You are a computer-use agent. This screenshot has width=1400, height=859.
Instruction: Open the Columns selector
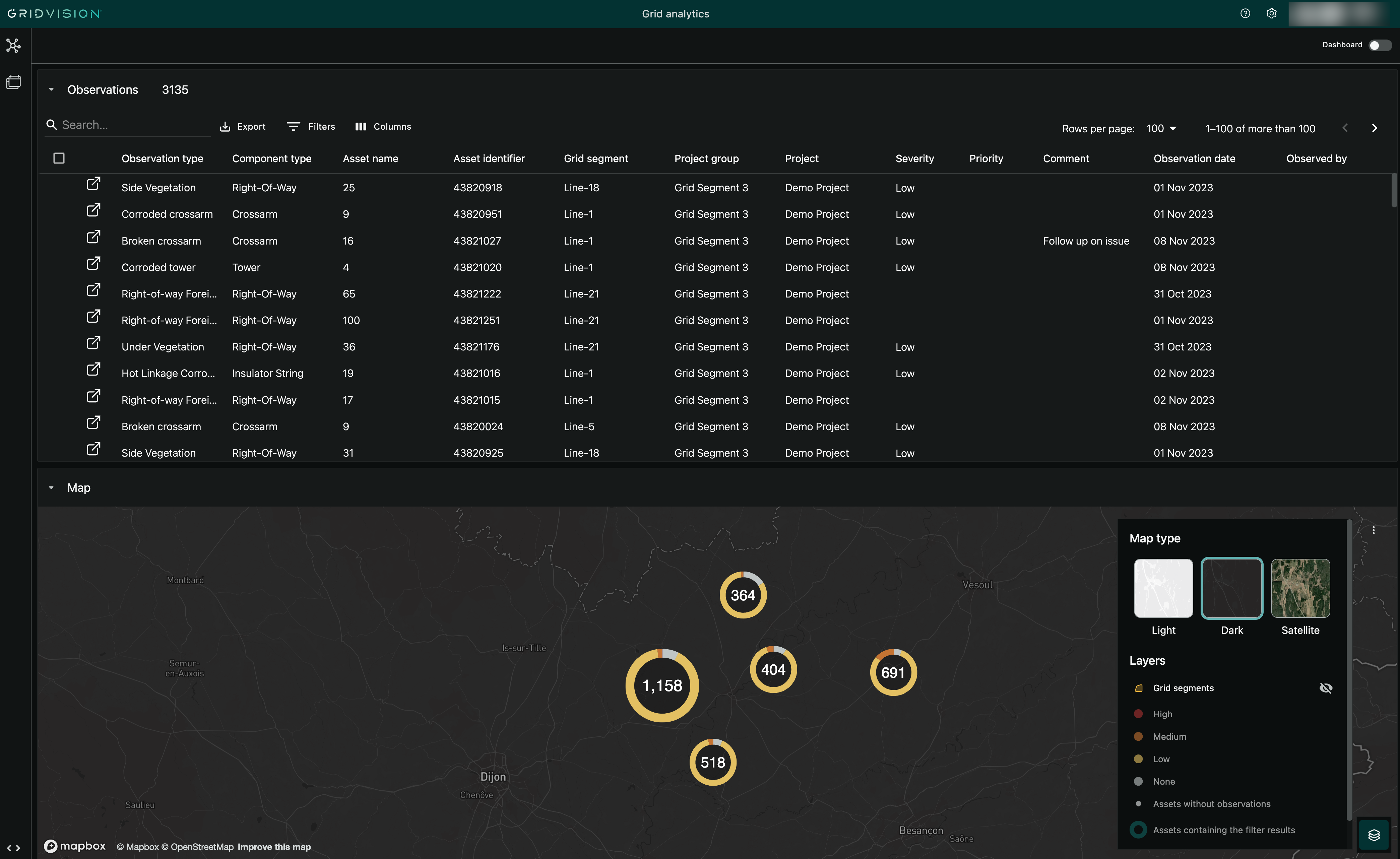(x=383, y=126)
